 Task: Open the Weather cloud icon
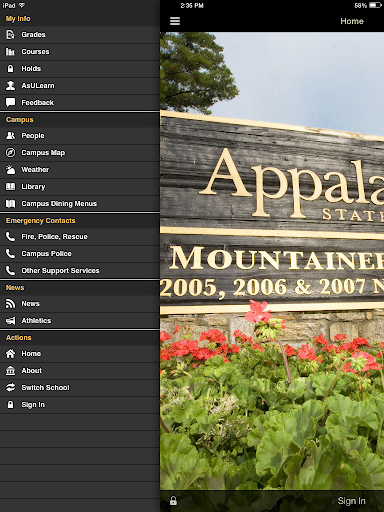click(11, 170)
